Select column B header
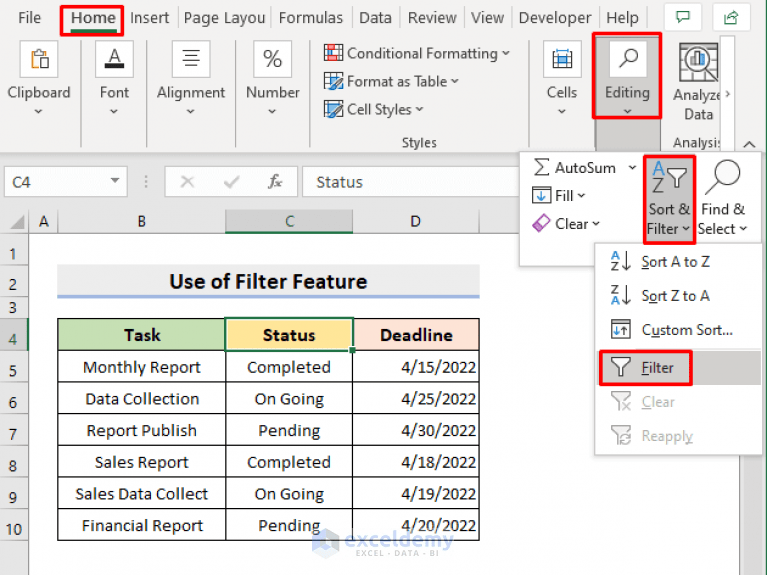The height and width of the screenshot is (575, 767). pos(141,222)
